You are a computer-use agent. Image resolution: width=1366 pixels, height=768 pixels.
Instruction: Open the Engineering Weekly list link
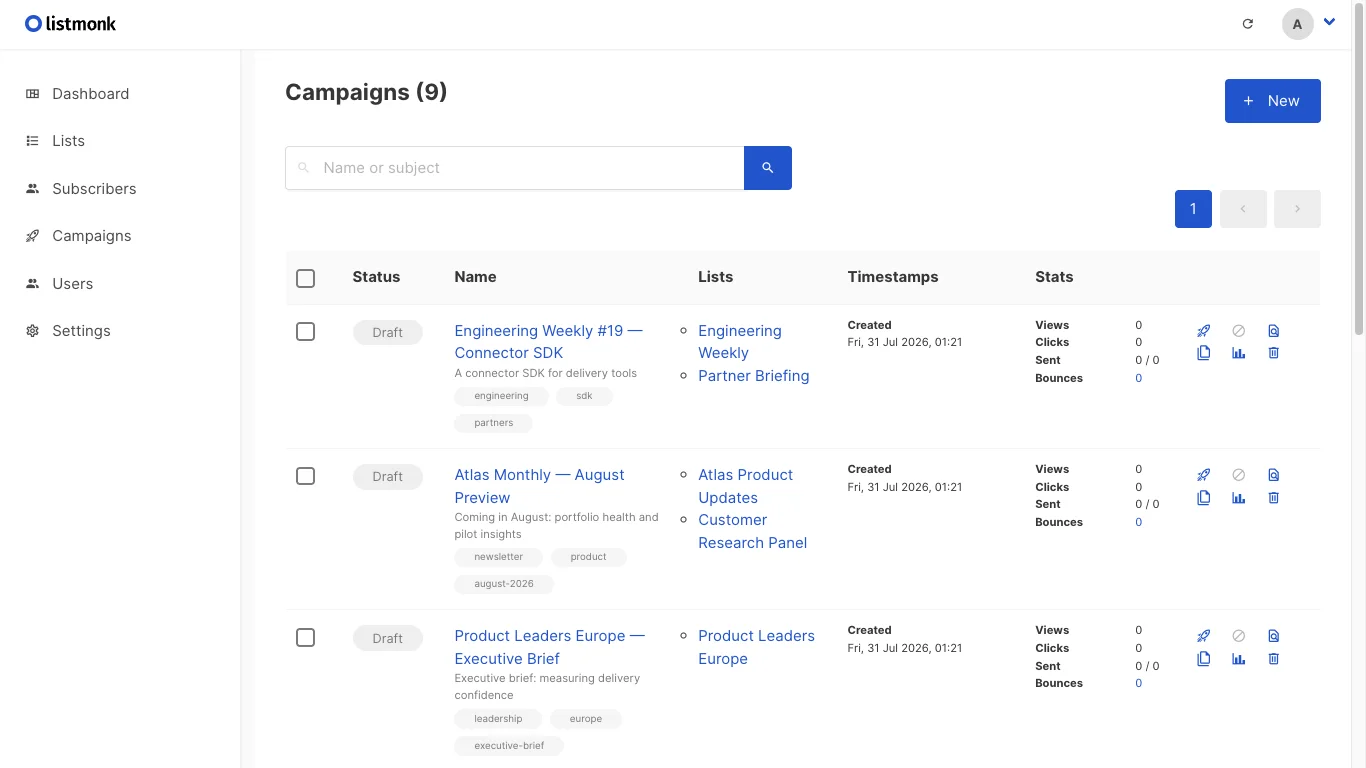pyautogui.click(x=740, y=342)
